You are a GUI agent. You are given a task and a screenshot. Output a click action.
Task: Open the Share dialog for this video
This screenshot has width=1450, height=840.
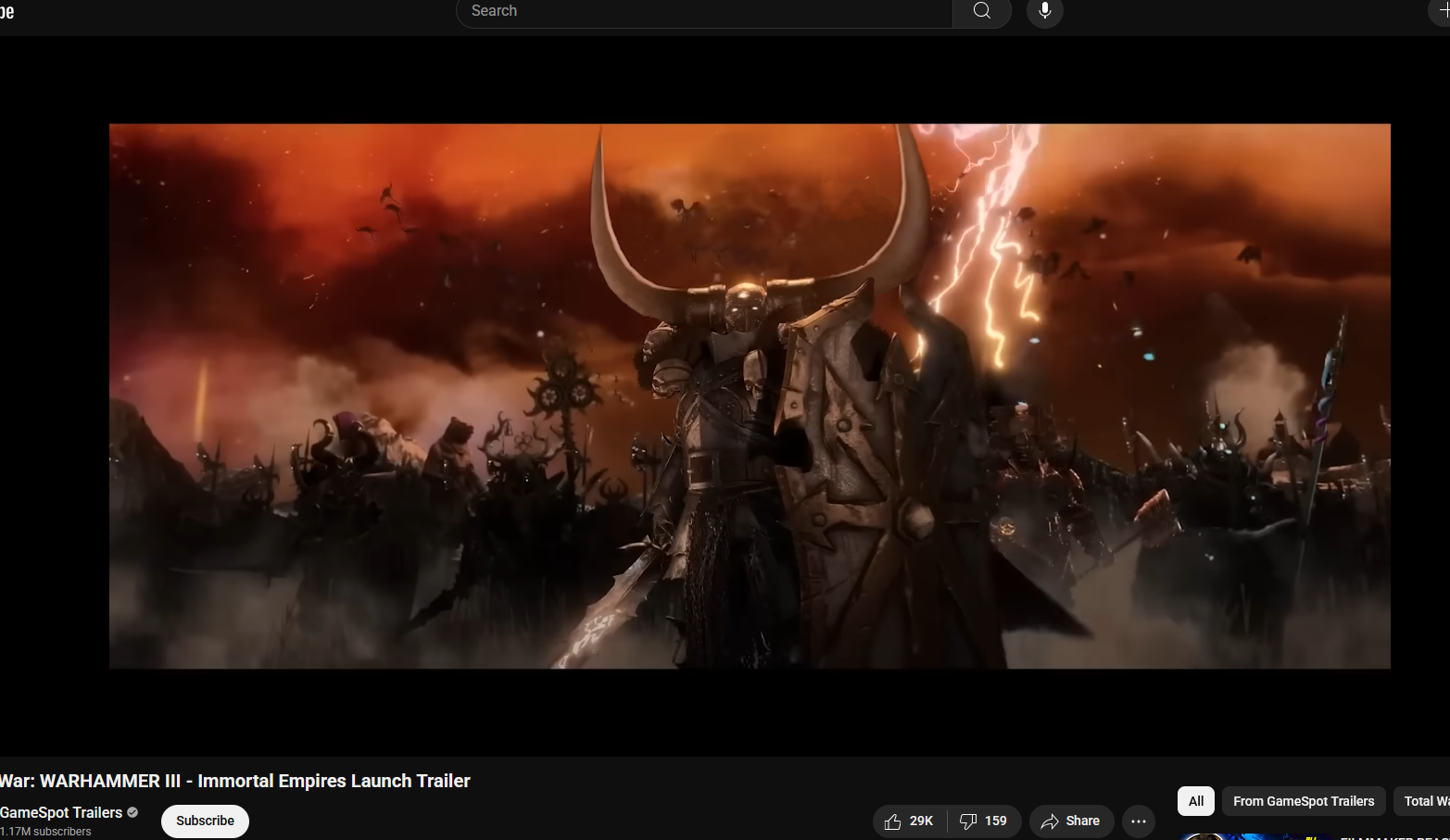tap(1071, 821)
